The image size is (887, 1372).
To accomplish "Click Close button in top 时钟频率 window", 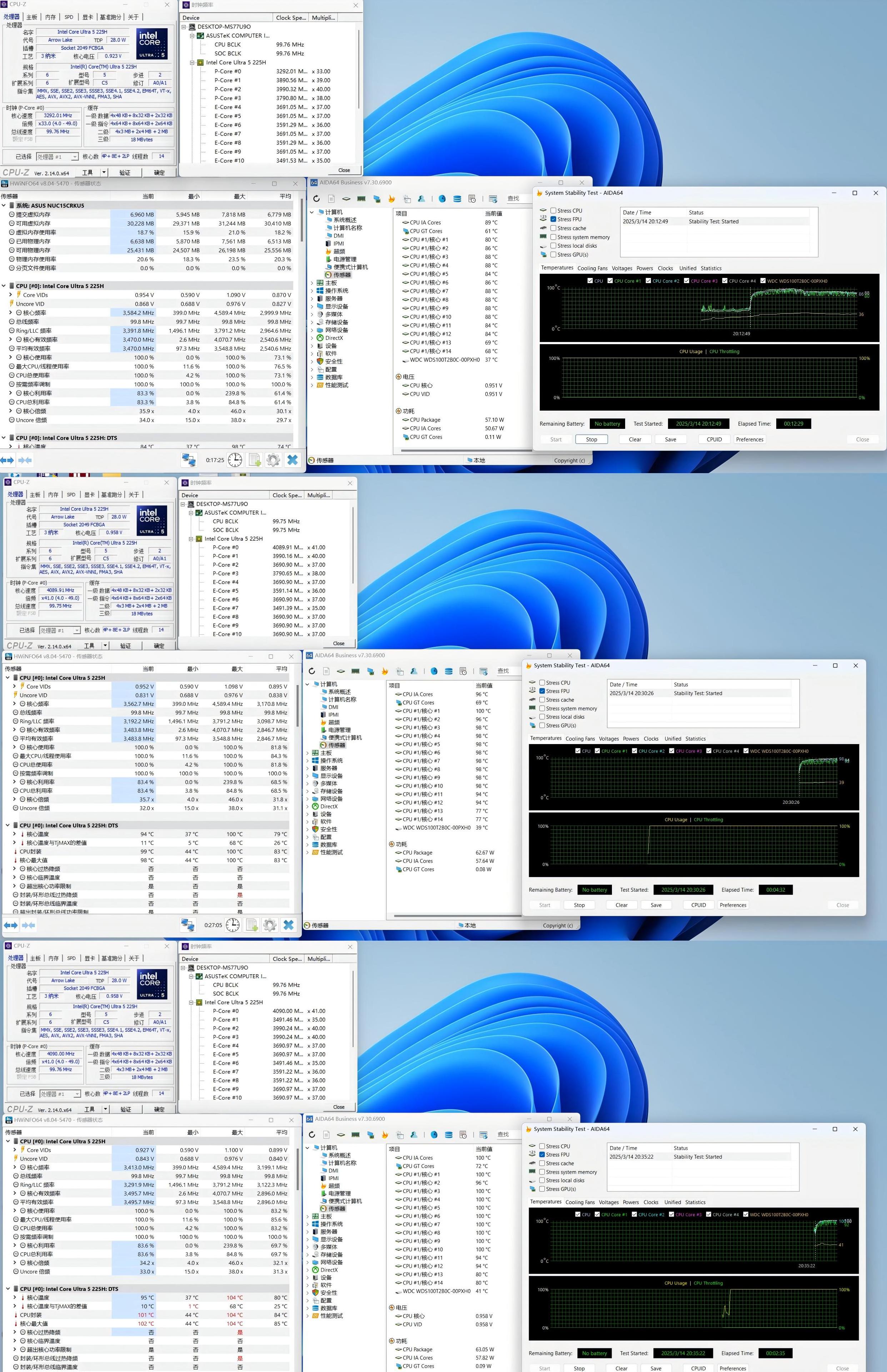I will click(x=344, y=170).
